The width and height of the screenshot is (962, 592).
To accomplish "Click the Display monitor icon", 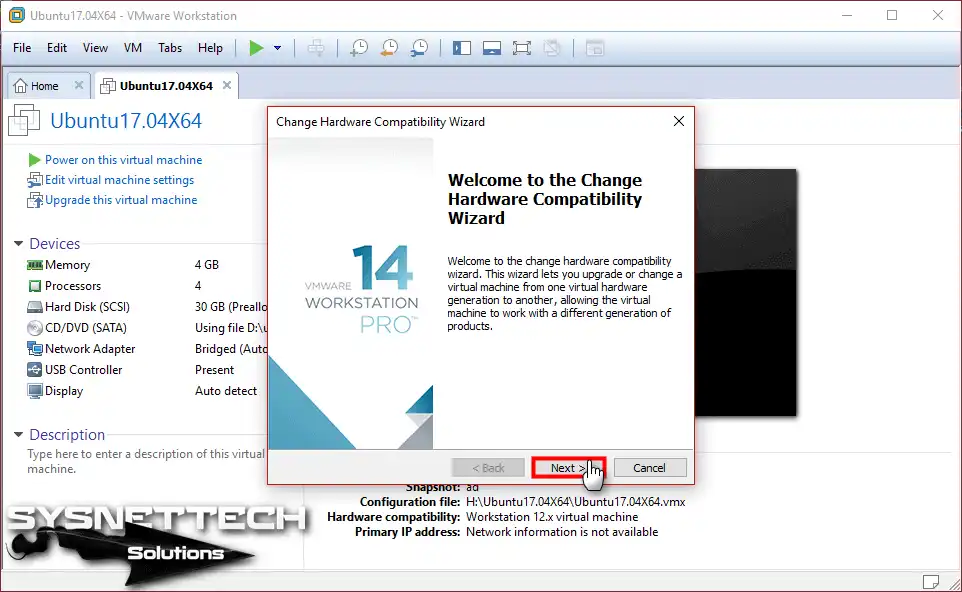I will pos(35,391).
